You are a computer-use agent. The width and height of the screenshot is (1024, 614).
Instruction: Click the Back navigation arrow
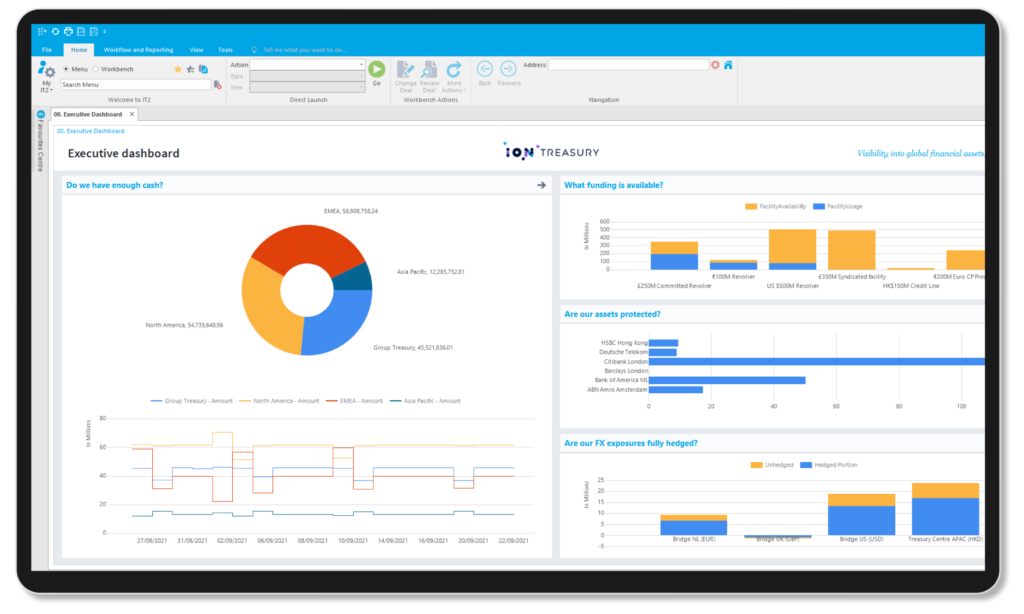coord(484,69)
